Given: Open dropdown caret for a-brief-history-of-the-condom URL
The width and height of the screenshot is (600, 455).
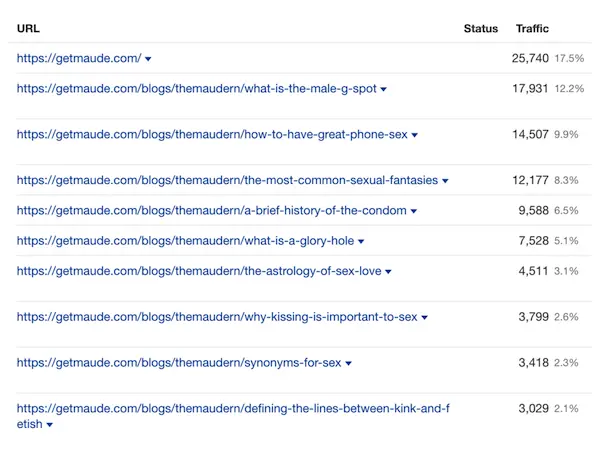Looking at the screenshot, I should point(414,212).
